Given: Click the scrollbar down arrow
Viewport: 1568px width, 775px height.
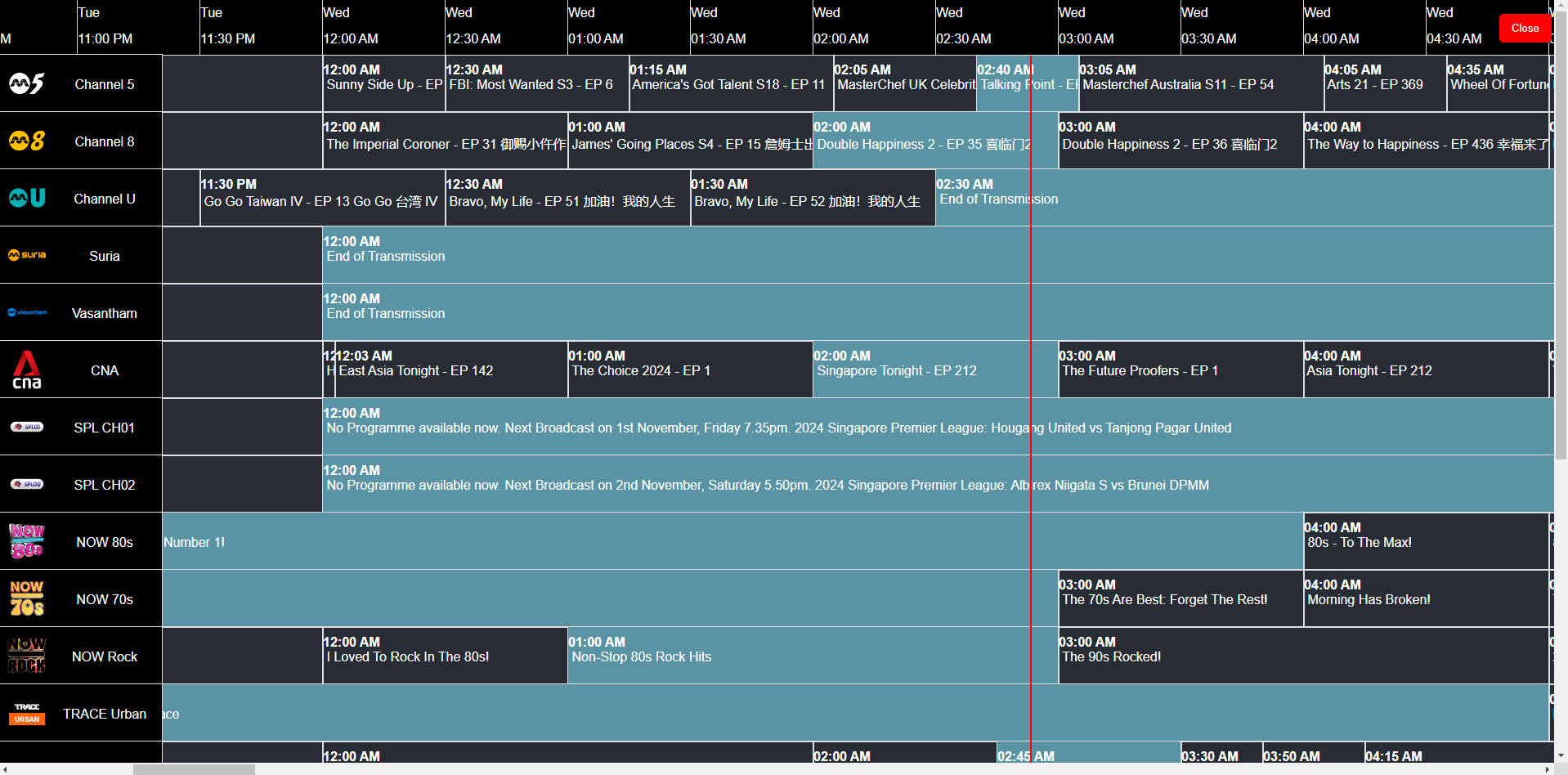Looking at the screenshot, I should click(1561, 756).
